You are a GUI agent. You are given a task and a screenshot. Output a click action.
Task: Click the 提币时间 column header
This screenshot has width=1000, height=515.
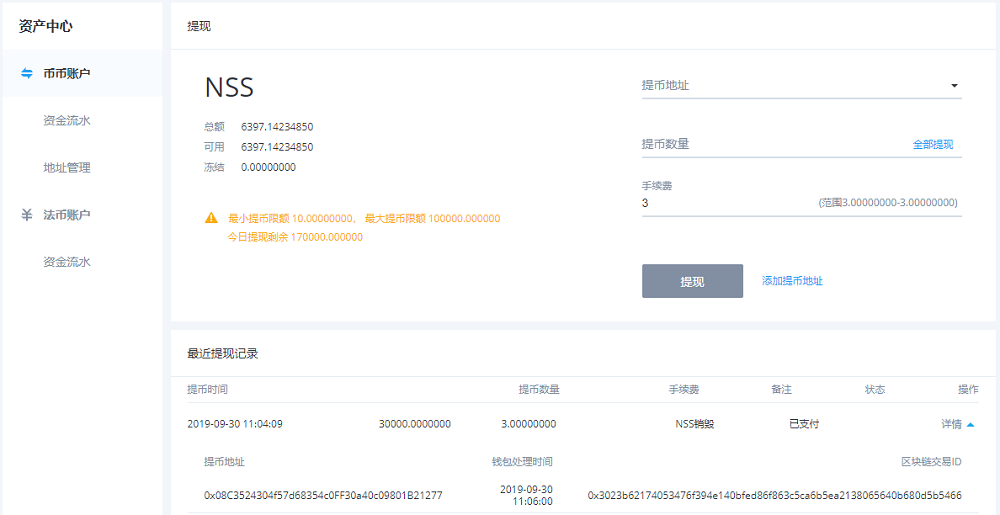click(x=207, y=389)
